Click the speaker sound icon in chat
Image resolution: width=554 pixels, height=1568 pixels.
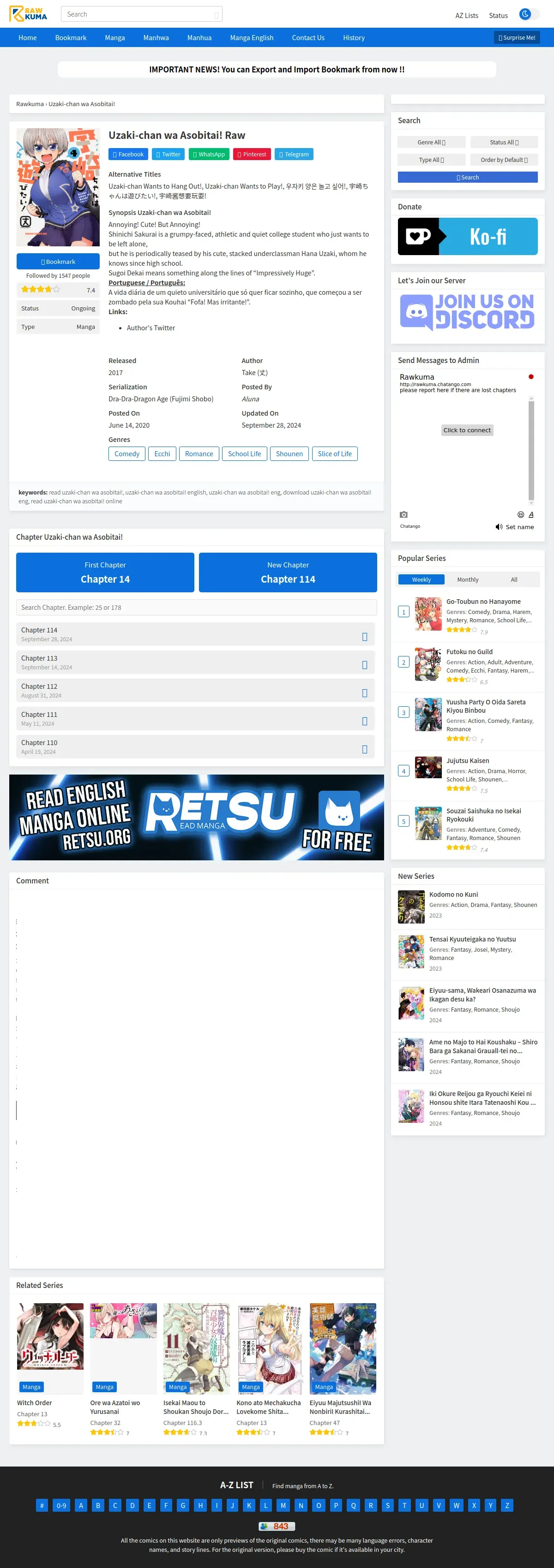(x=499, y=527)
